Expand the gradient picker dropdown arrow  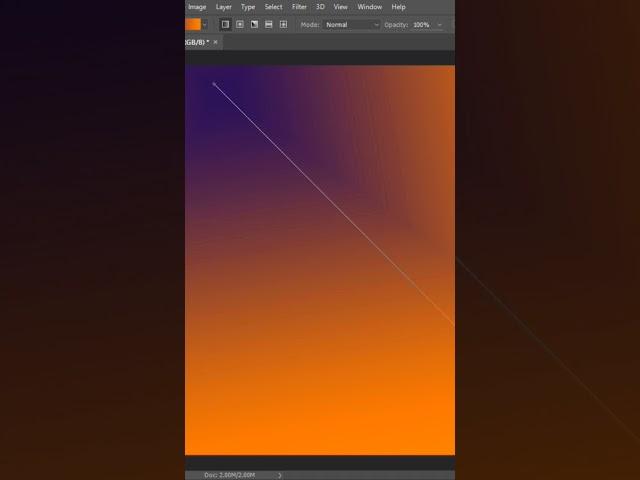click(205, 24)
